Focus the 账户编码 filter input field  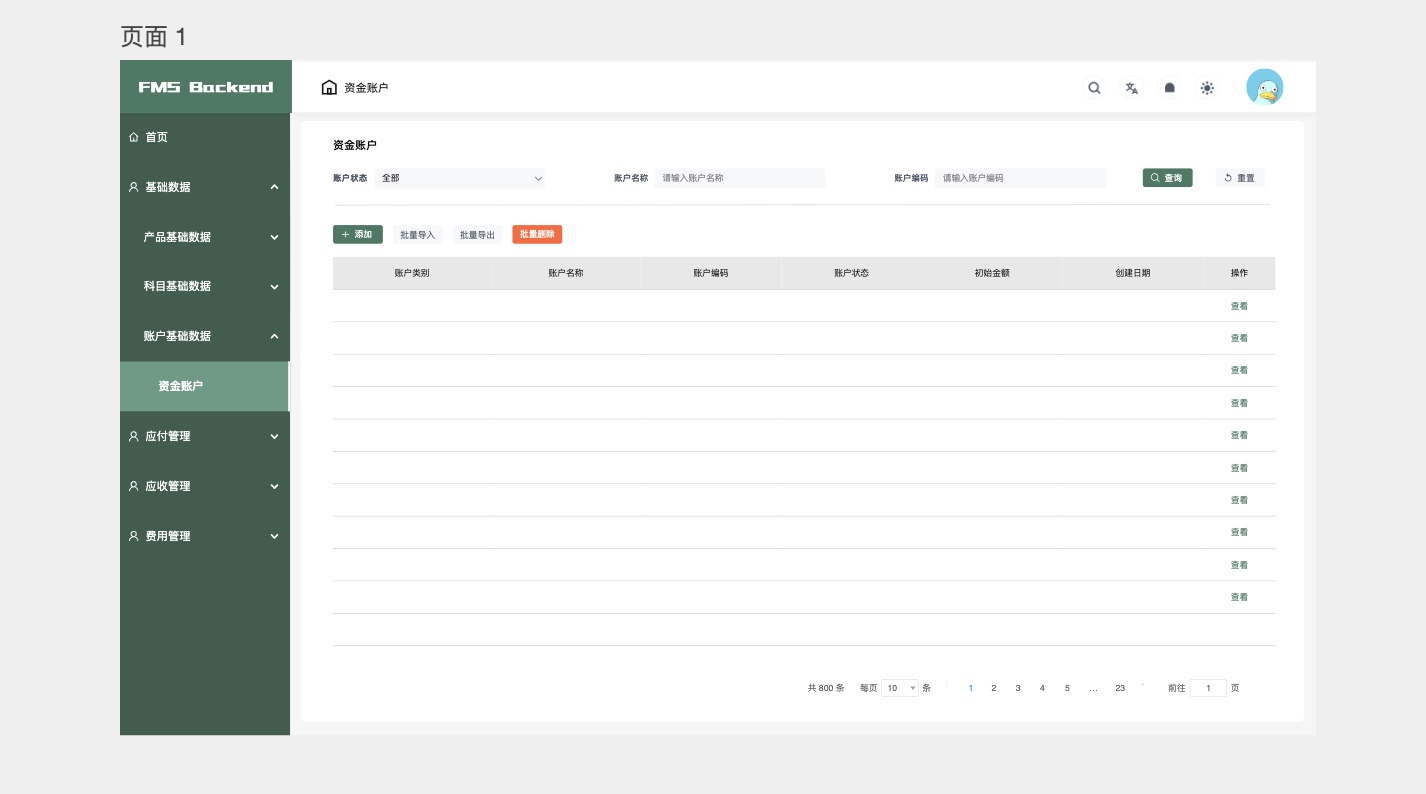(1020, 178)
